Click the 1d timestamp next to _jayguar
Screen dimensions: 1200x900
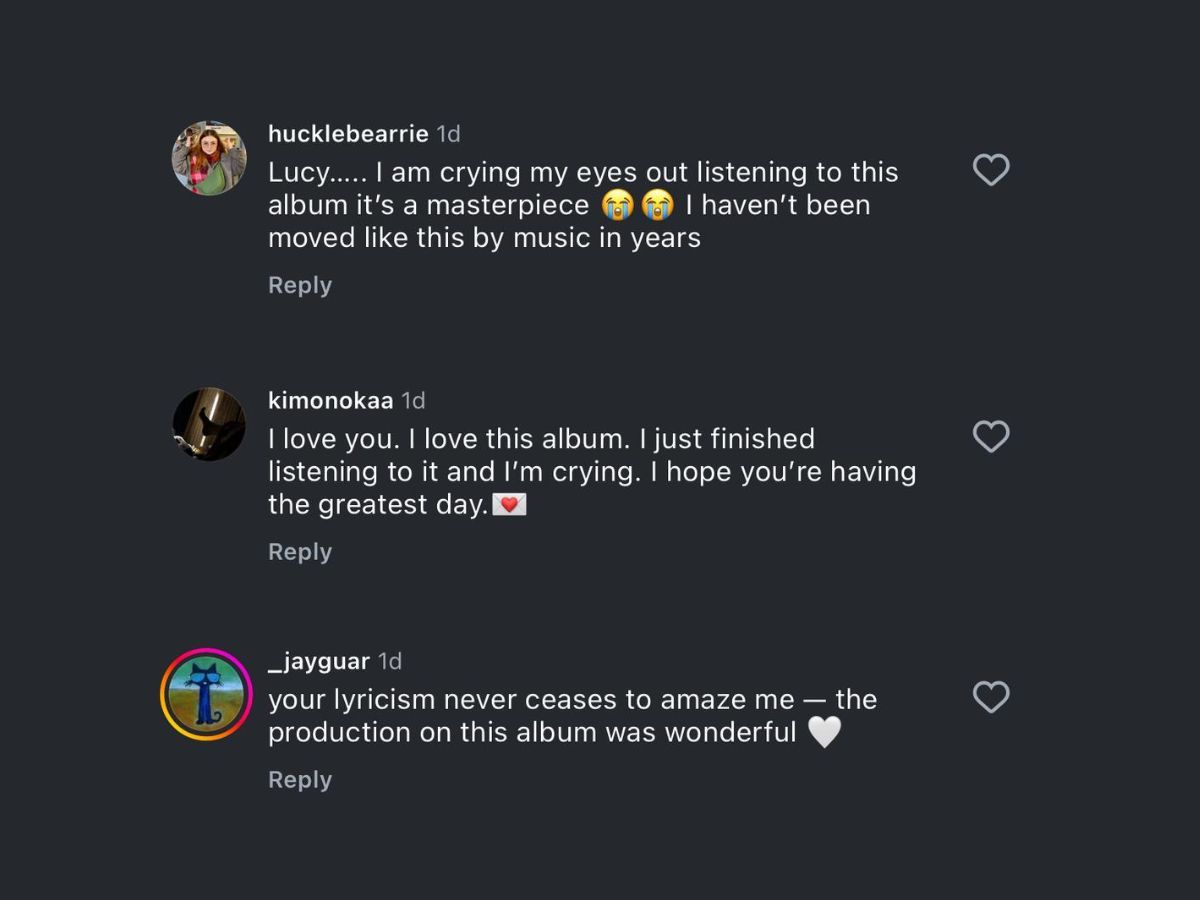[390, 661]
